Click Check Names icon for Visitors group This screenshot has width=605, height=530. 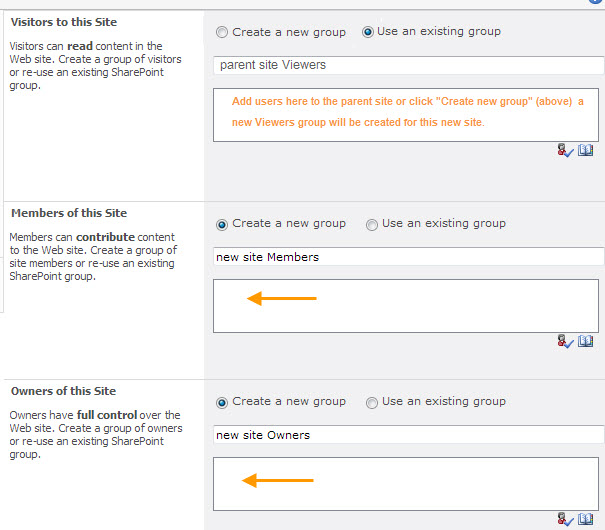[566, 150]
